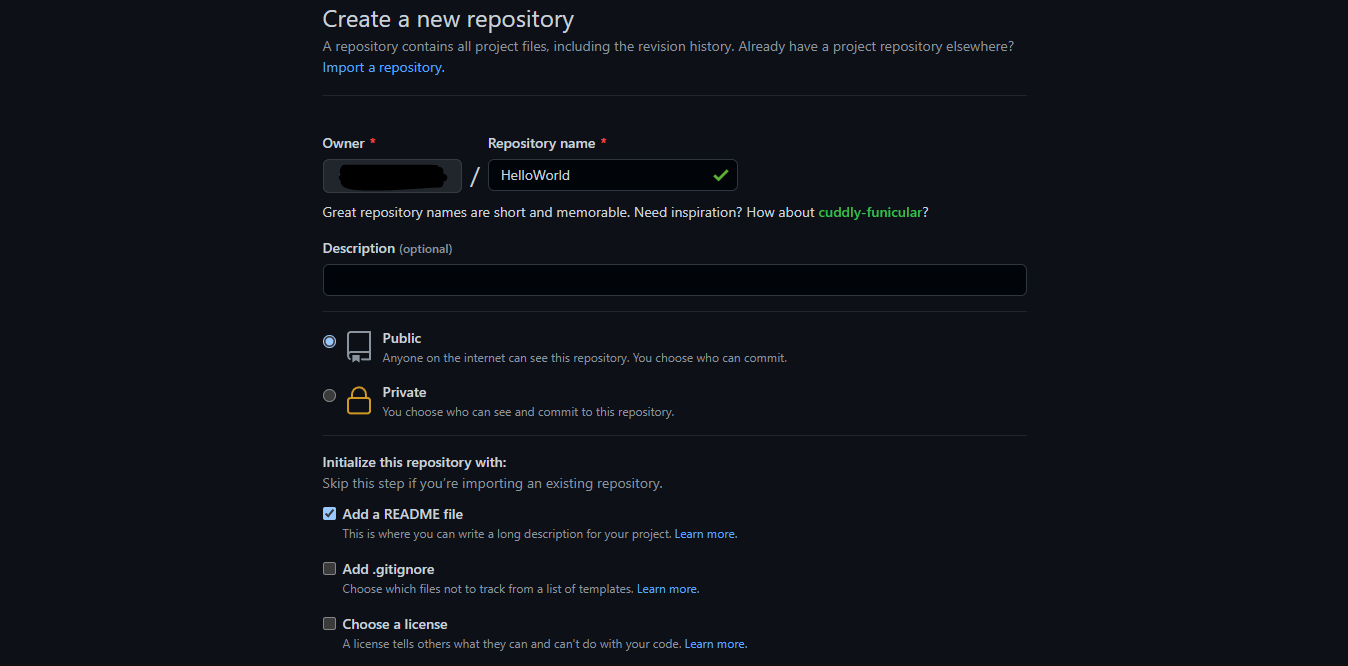Image resolution: width=1348 pixels, height=666 pixels.
Task: Tick the Choose a license checkbox
Action: click(329, 624)
